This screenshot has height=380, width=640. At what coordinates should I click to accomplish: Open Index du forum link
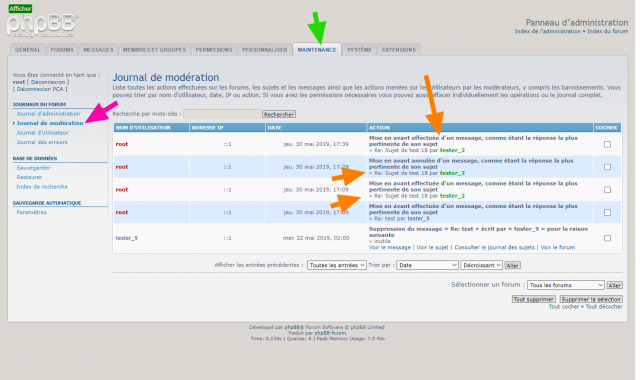coord(607,31)
